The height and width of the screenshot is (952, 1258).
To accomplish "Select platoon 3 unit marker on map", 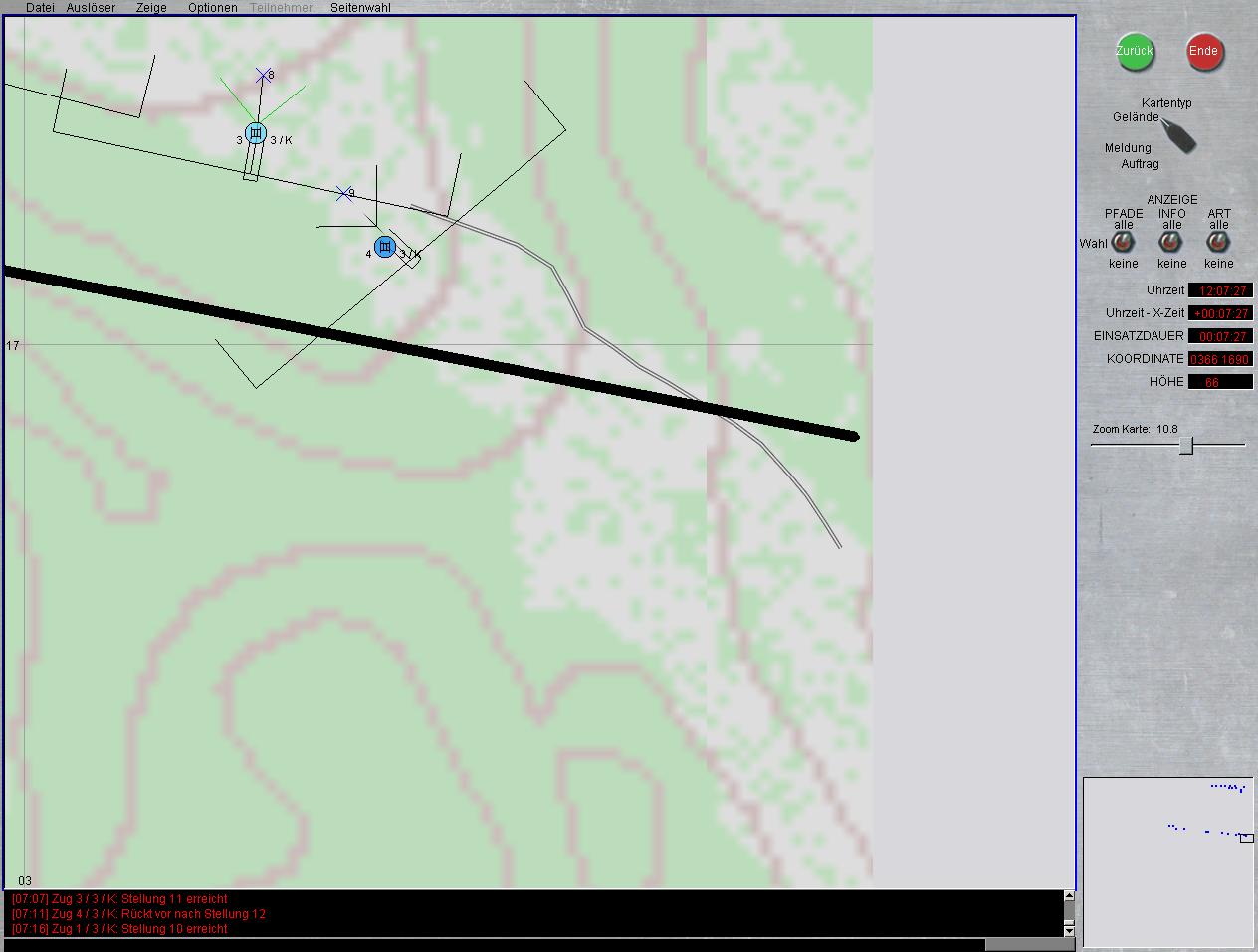I will [256, 133].
